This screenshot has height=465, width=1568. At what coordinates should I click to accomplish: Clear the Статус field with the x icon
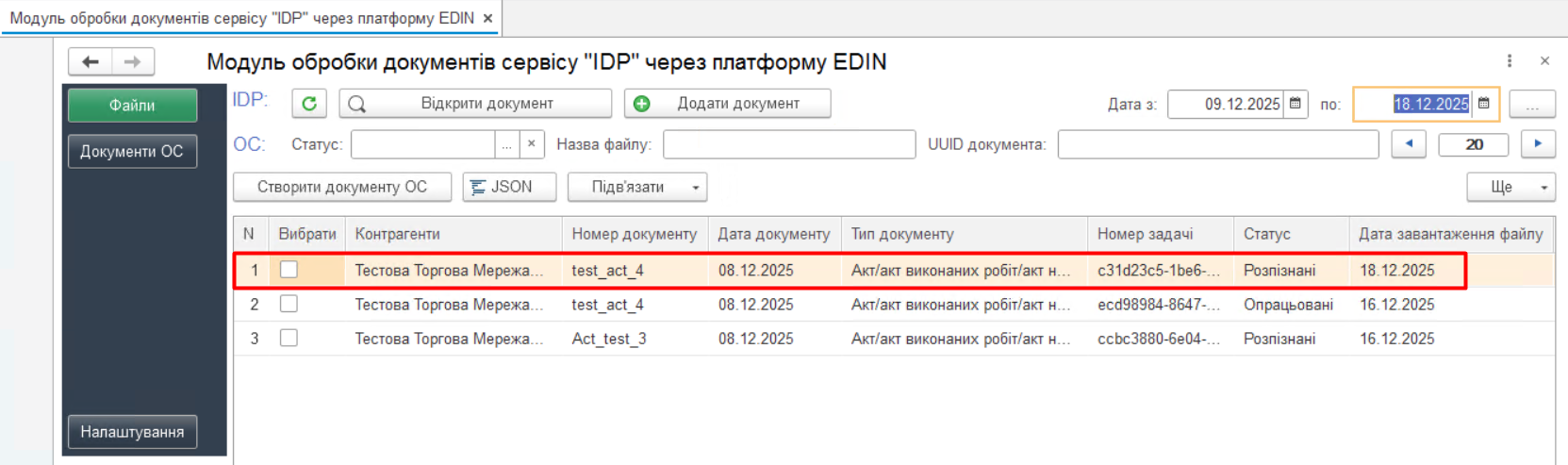coord(532,144)
